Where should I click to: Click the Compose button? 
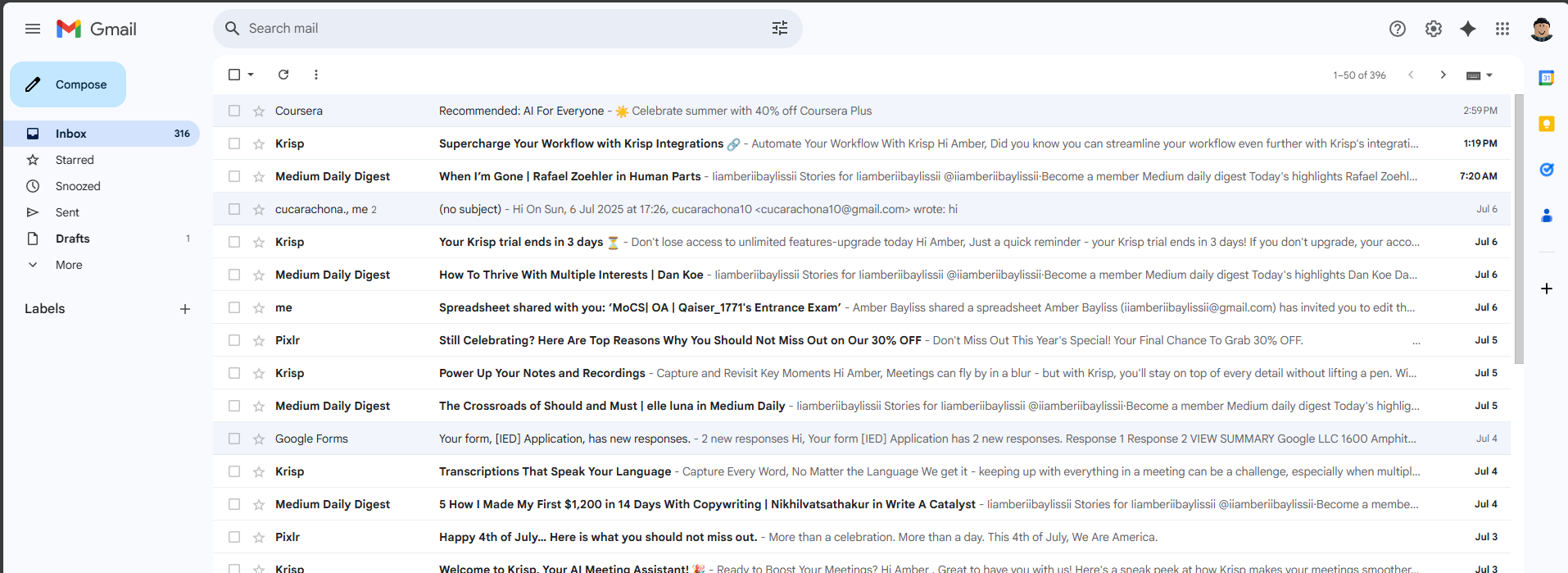[68, 84]
